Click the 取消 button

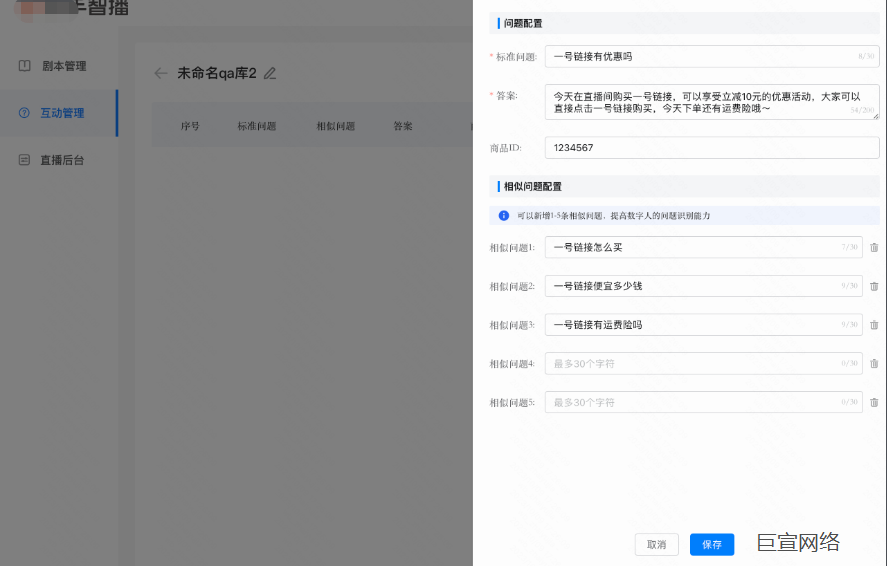tap(656, 545)
